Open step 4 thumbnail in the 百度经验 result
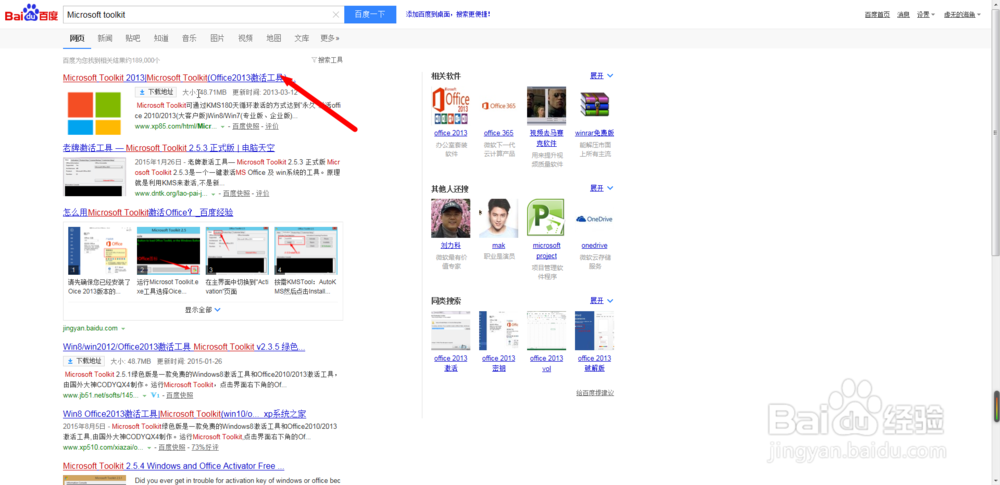 [x=305, y=251]
